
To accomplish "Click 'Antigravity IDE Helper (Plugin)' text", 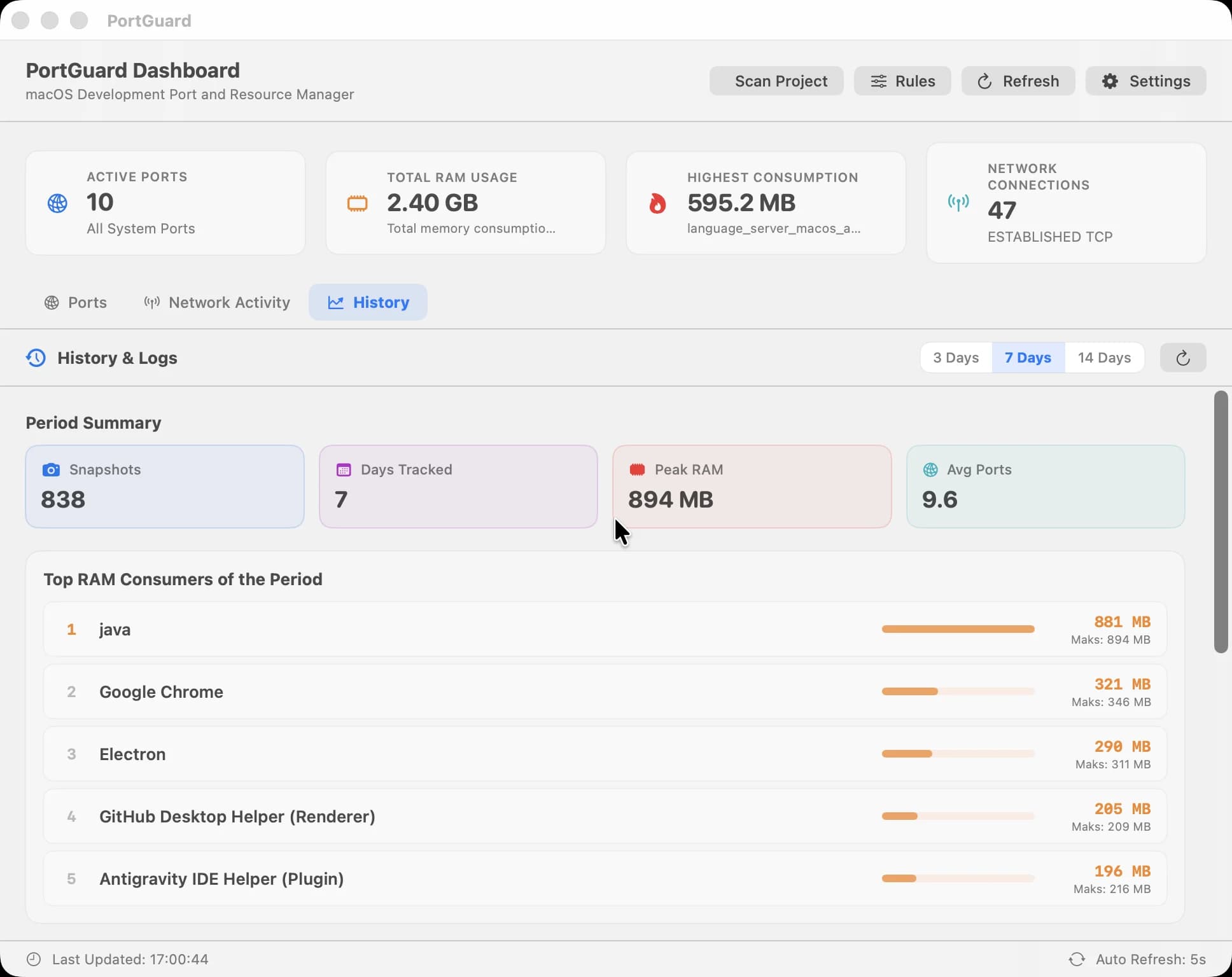I will coord(221,878).
